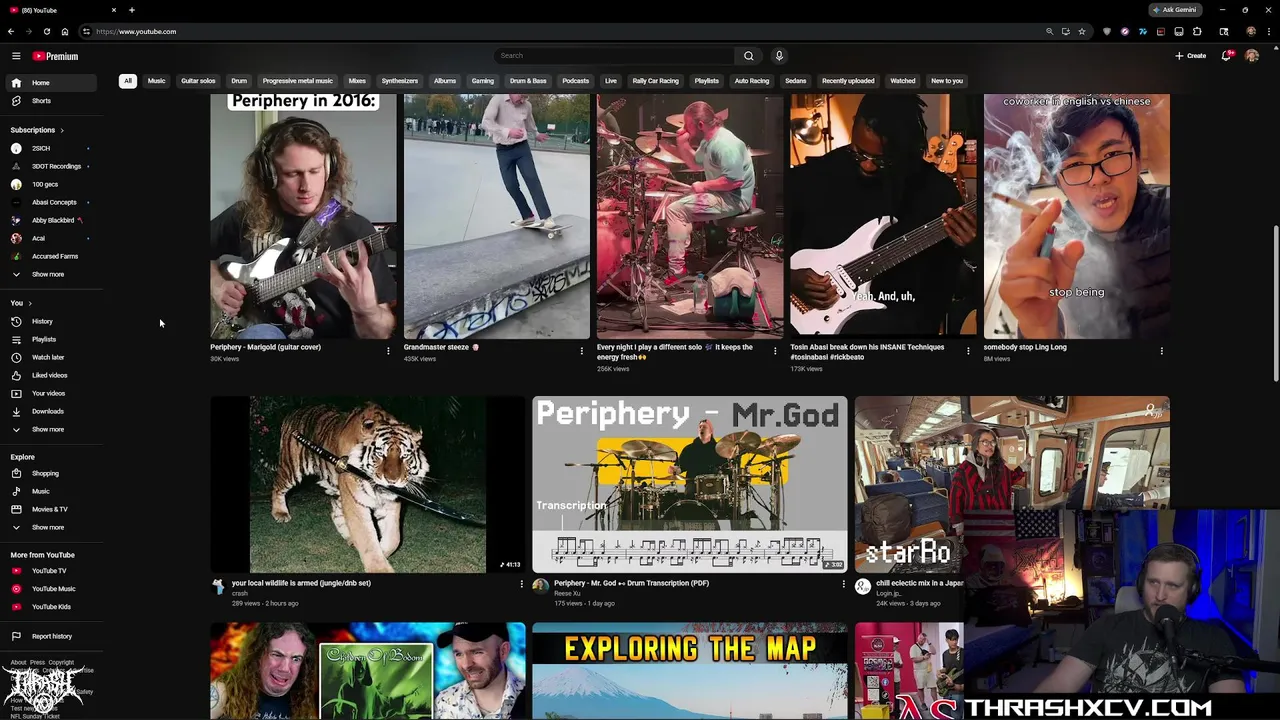This screenshot has height=720, width=1280.
Task: Select the Progressive metal music chip
Action: coord(297,81)
